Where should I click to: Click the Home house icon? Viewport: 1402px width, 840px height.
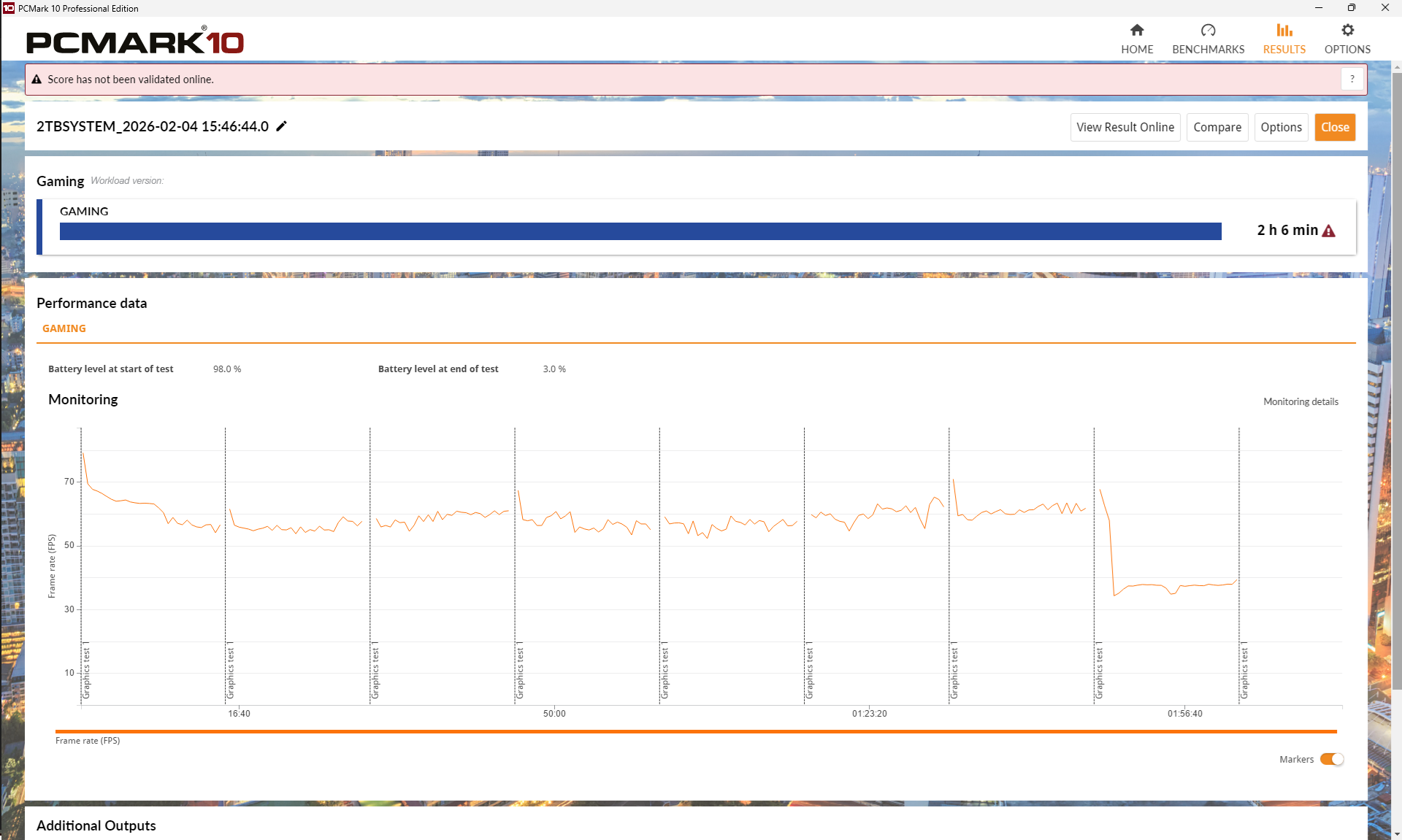(x=1137, y=30)
